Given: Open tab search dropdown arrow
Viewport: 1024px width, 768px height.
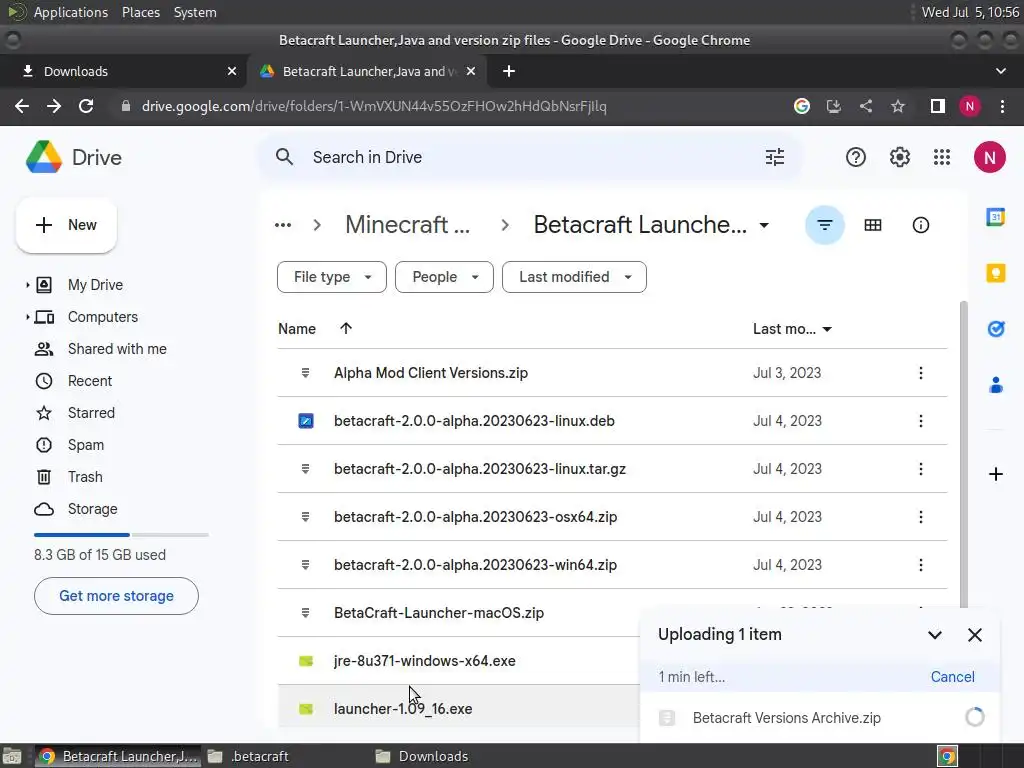Looking at the screenshot, I should pos(1000,71).
